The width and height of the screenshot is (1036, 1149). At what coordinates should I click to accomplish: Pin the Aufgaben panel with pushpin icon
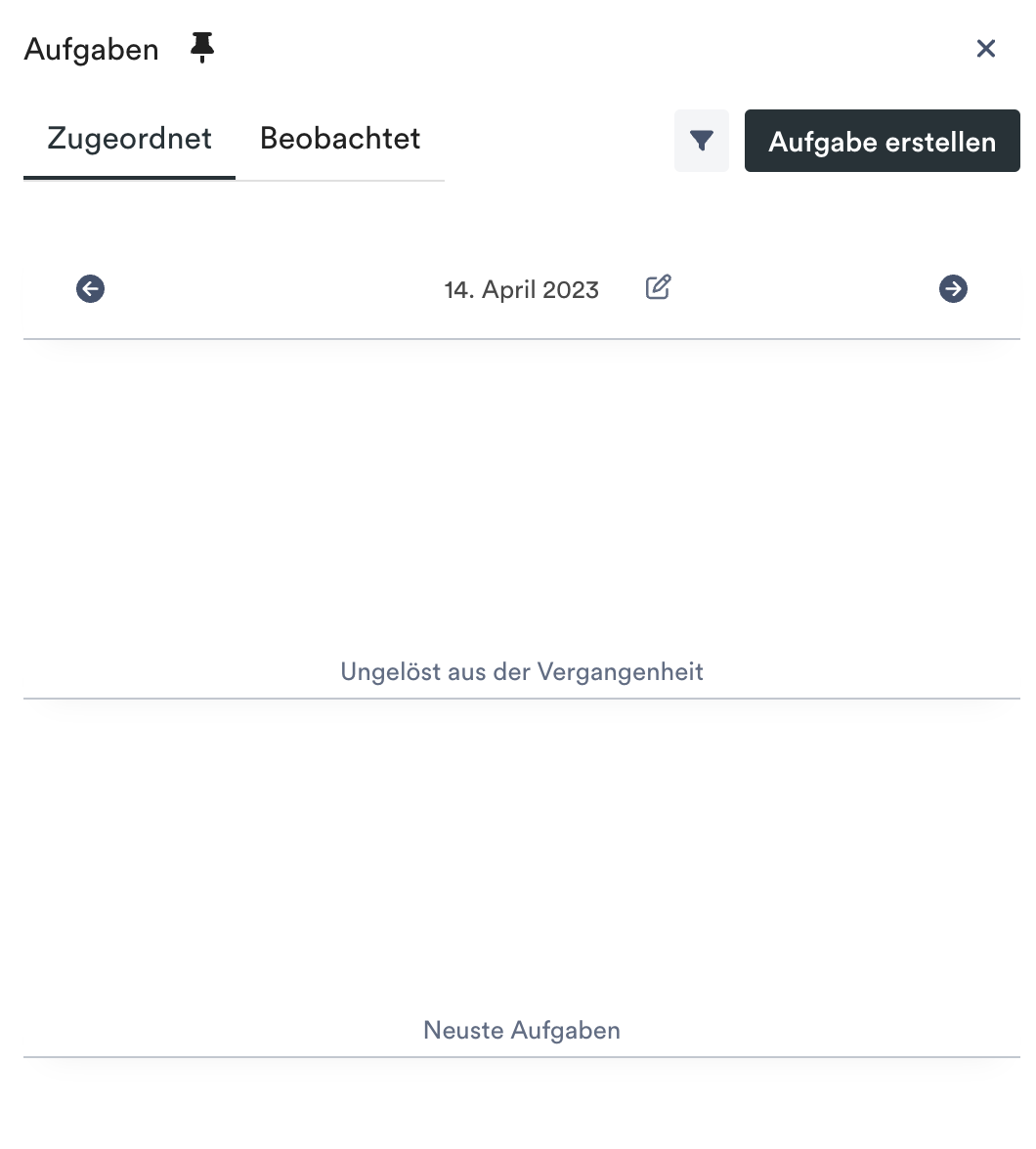point(201,49)
